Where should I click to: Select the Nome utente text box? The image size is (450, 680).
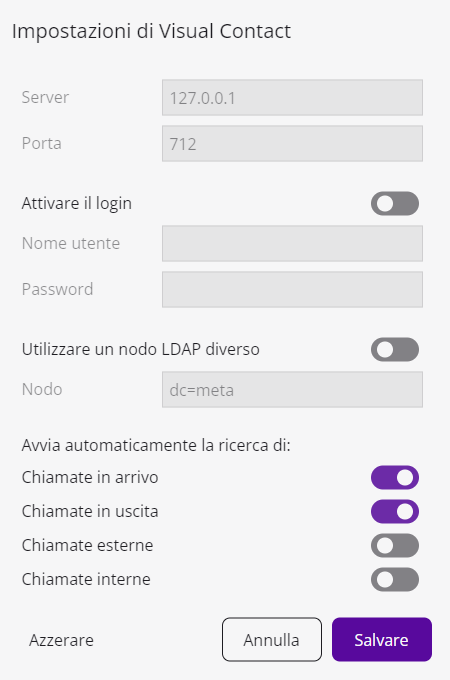[x=292, y=243]
